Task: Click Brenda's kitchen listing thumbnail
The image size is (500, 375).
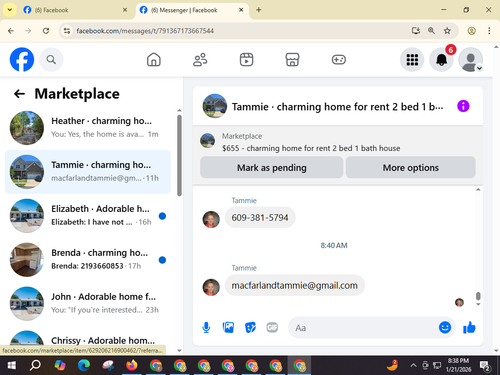Action: pyautogui.click(x=27, y=260)
